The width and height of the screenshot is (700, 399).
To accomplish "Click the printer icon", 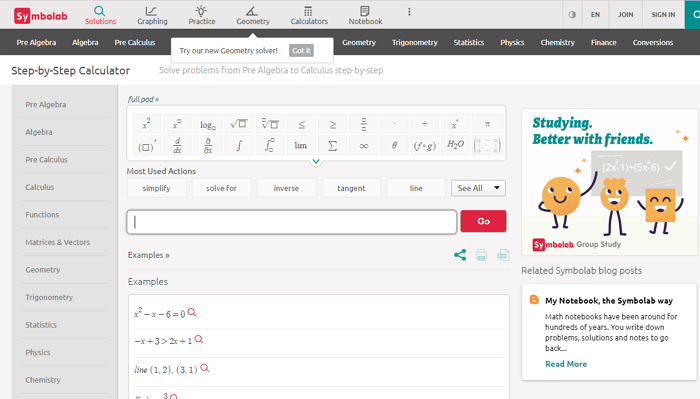I will (x=481, y=255).
